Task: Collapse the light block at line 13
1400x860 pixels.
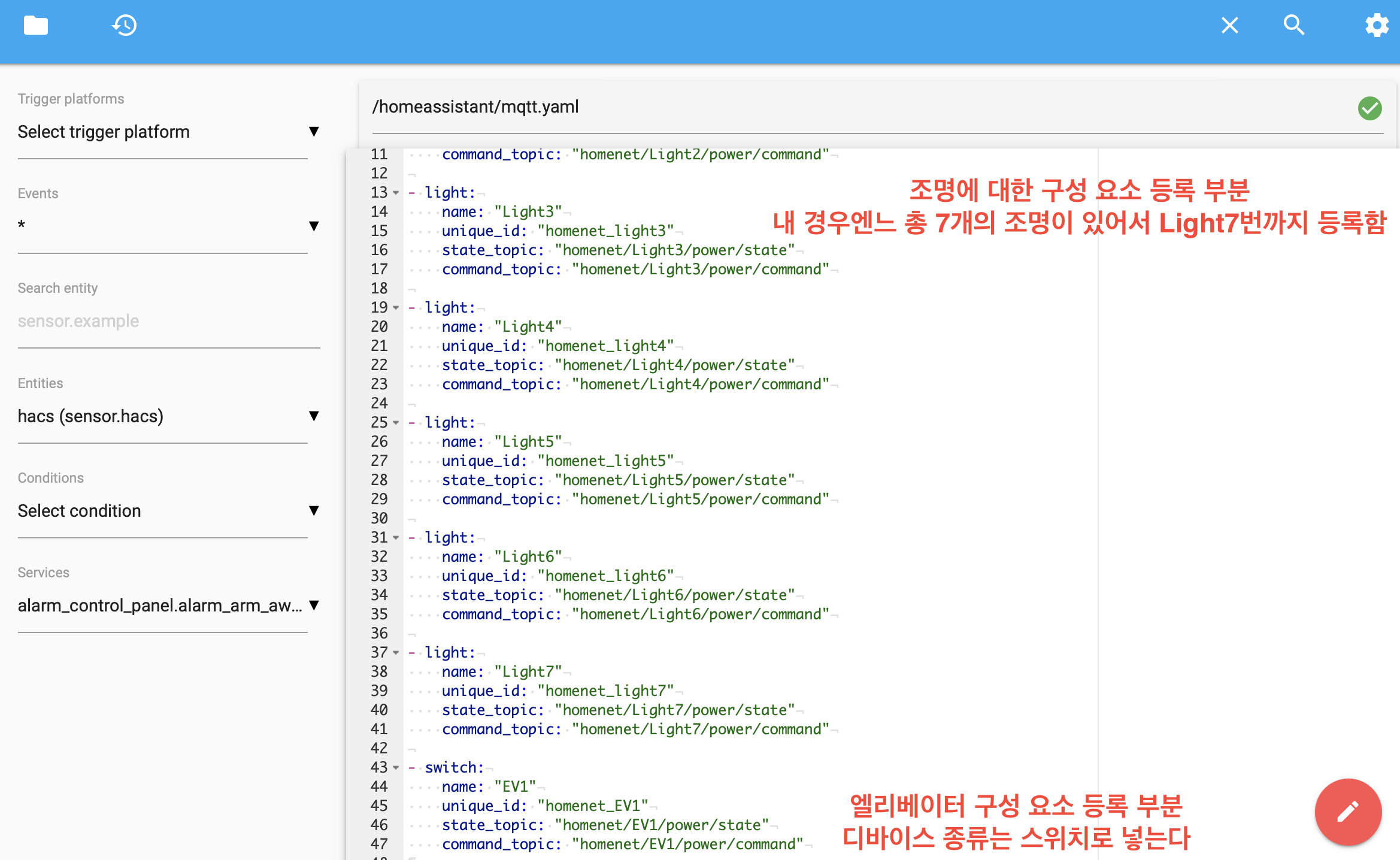Action: click(x=396, y=193)
